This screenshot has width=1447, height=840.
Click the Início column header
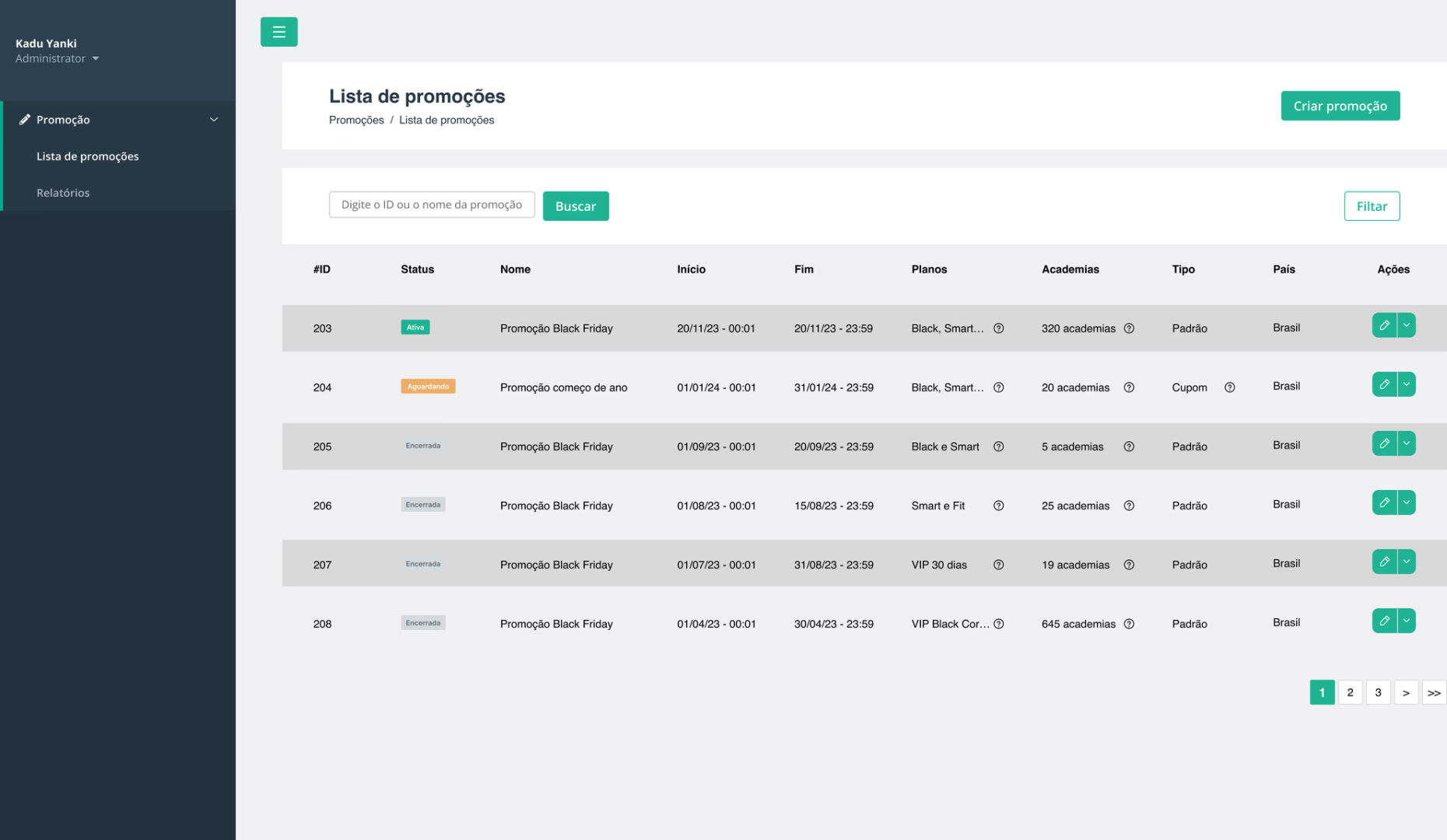(x=691, y=269)
